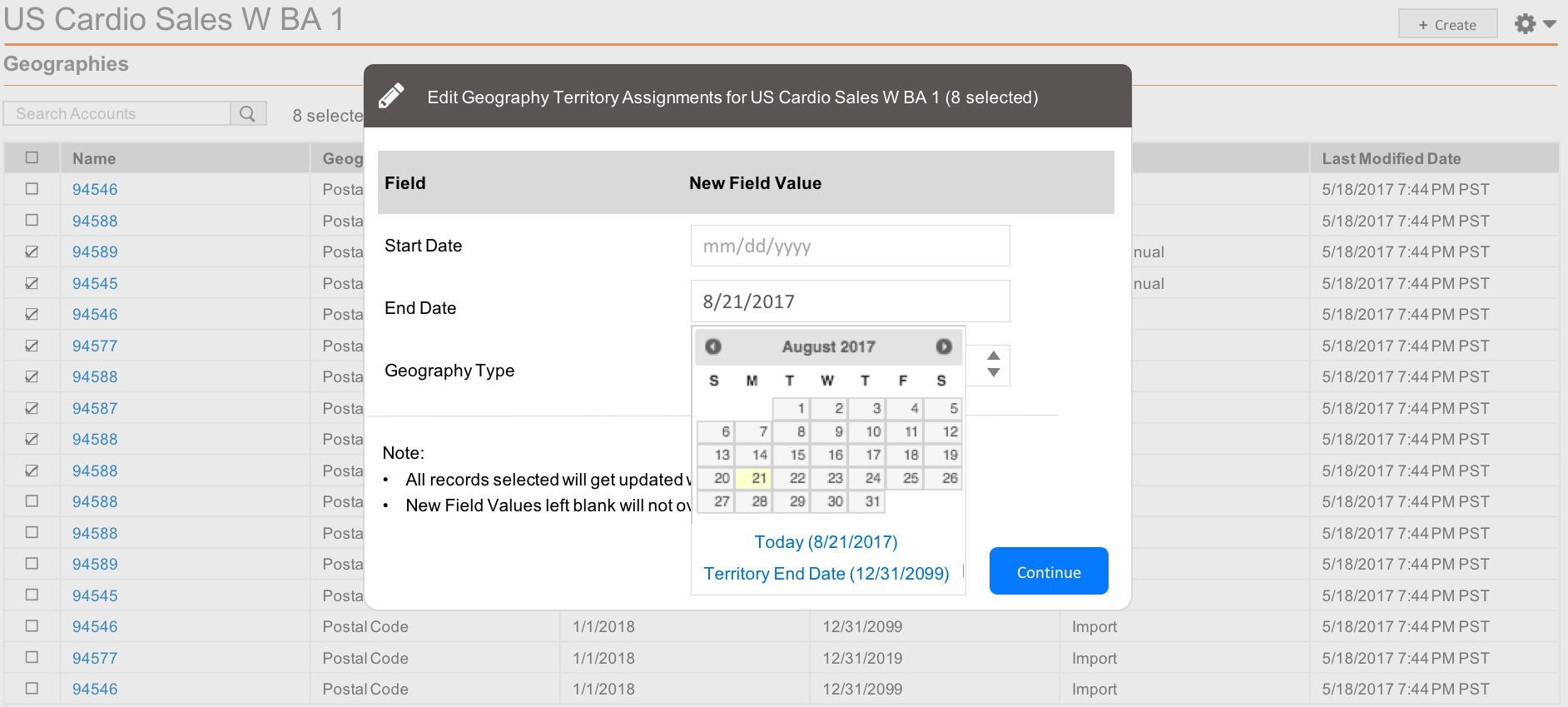Click the Start Date input field
The height and width of the screenshot is (707, 1568).
pos(850,246)
